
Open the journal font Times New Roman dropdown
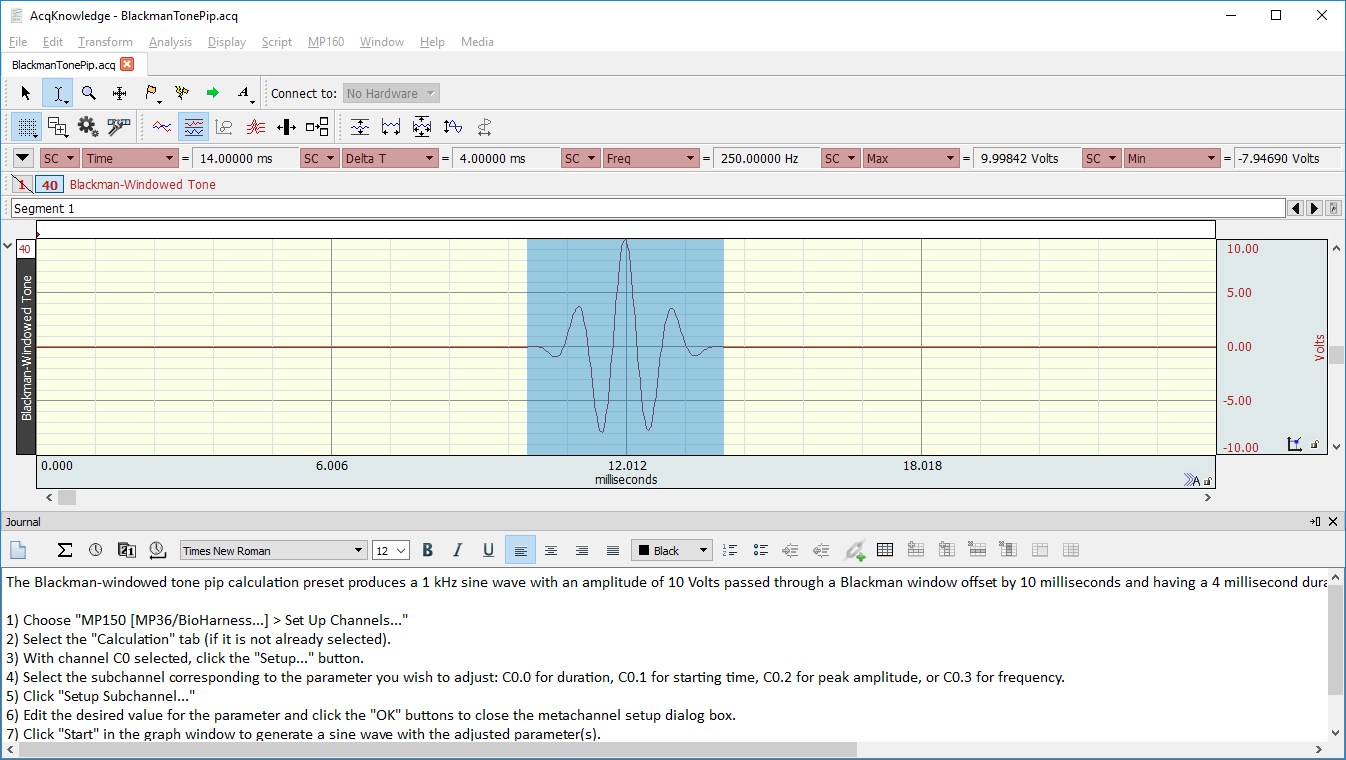point(273,550)
